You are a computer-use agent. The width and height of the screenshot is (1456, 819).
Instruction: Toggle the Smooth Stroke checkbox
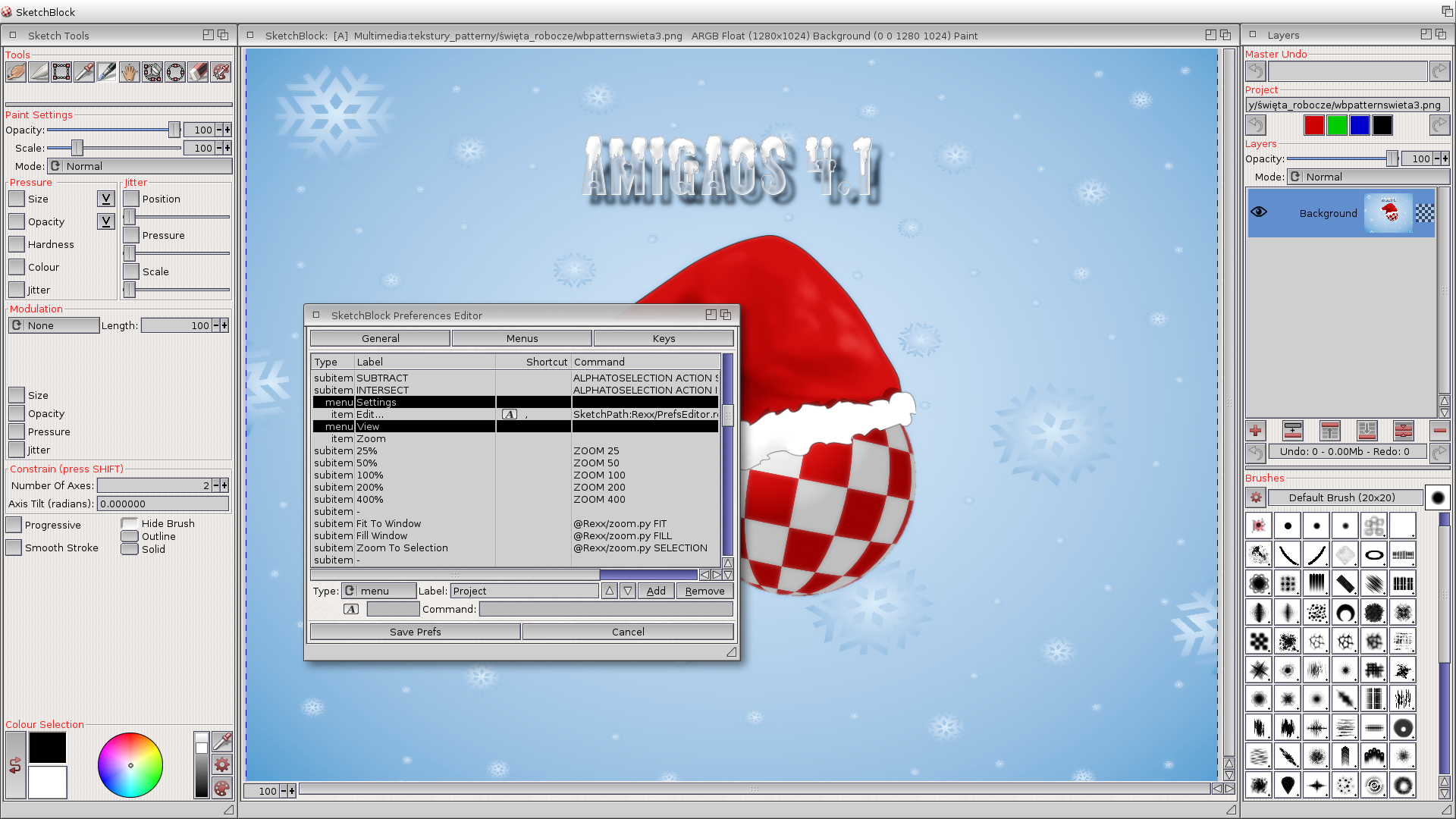[x=14, y=548]
